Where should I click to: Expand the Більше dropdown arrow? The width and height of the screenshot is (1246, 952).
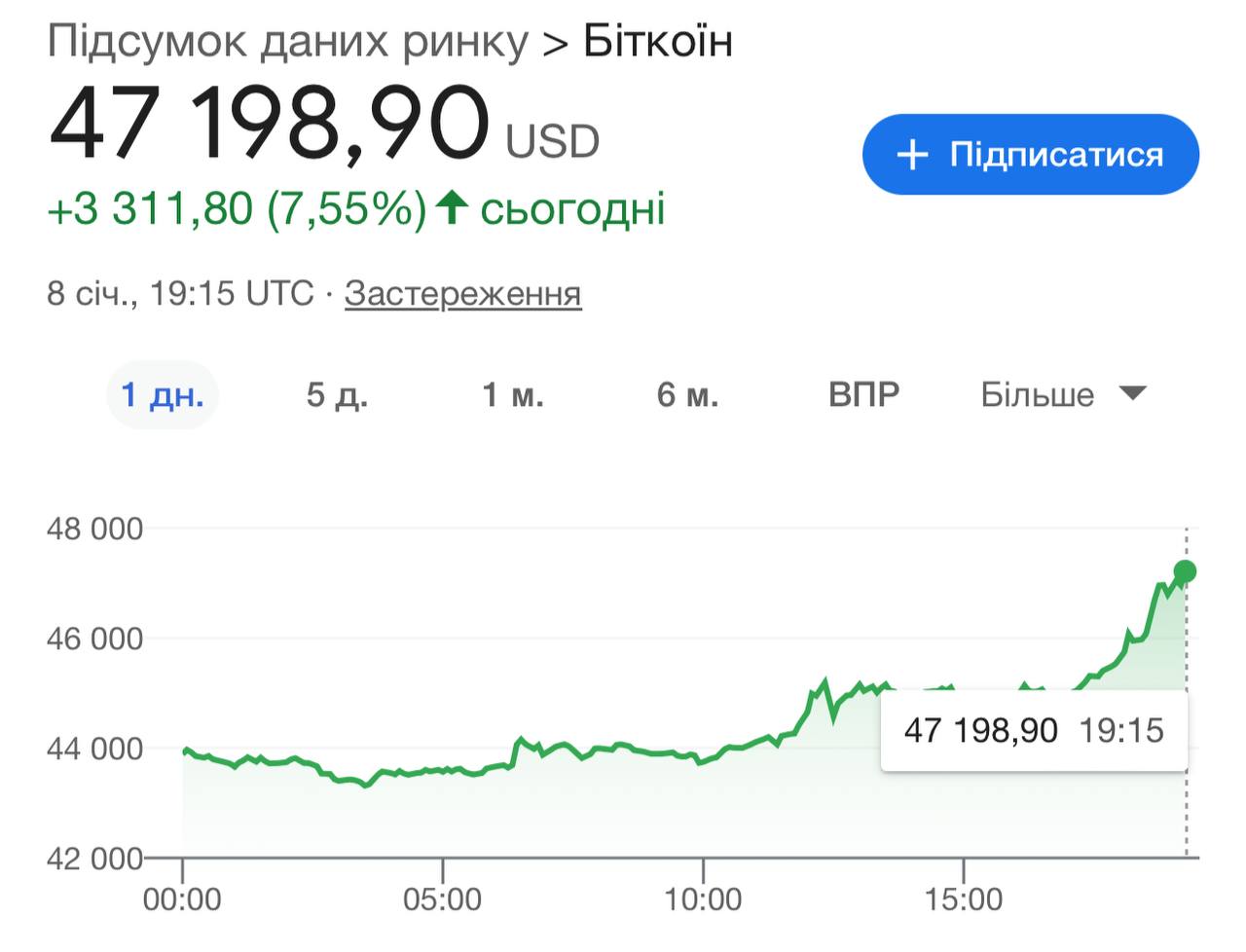point(1132,393)
